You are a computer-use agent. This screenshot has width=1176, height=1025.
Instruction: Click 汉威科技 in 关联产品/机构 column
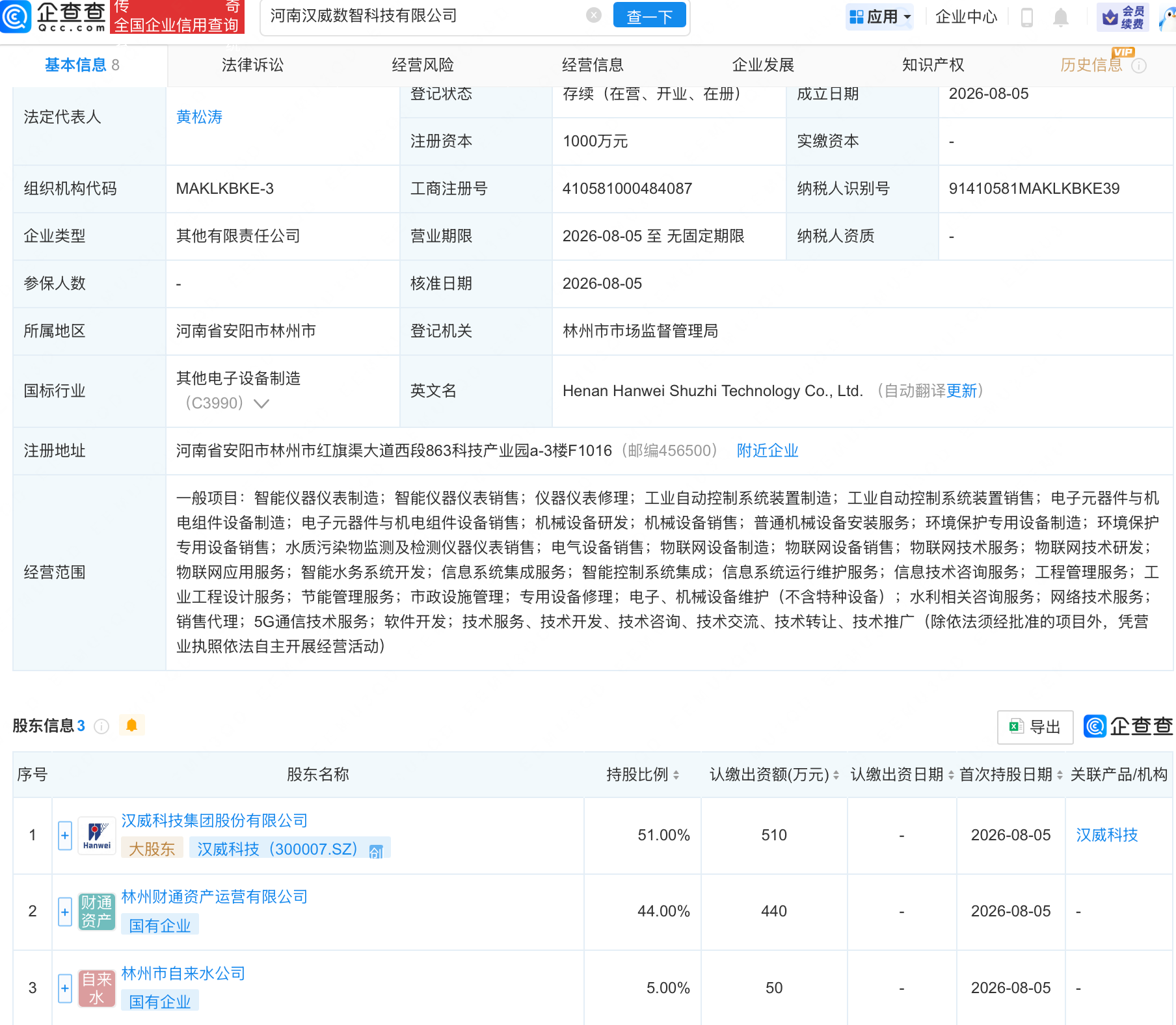1107,835
